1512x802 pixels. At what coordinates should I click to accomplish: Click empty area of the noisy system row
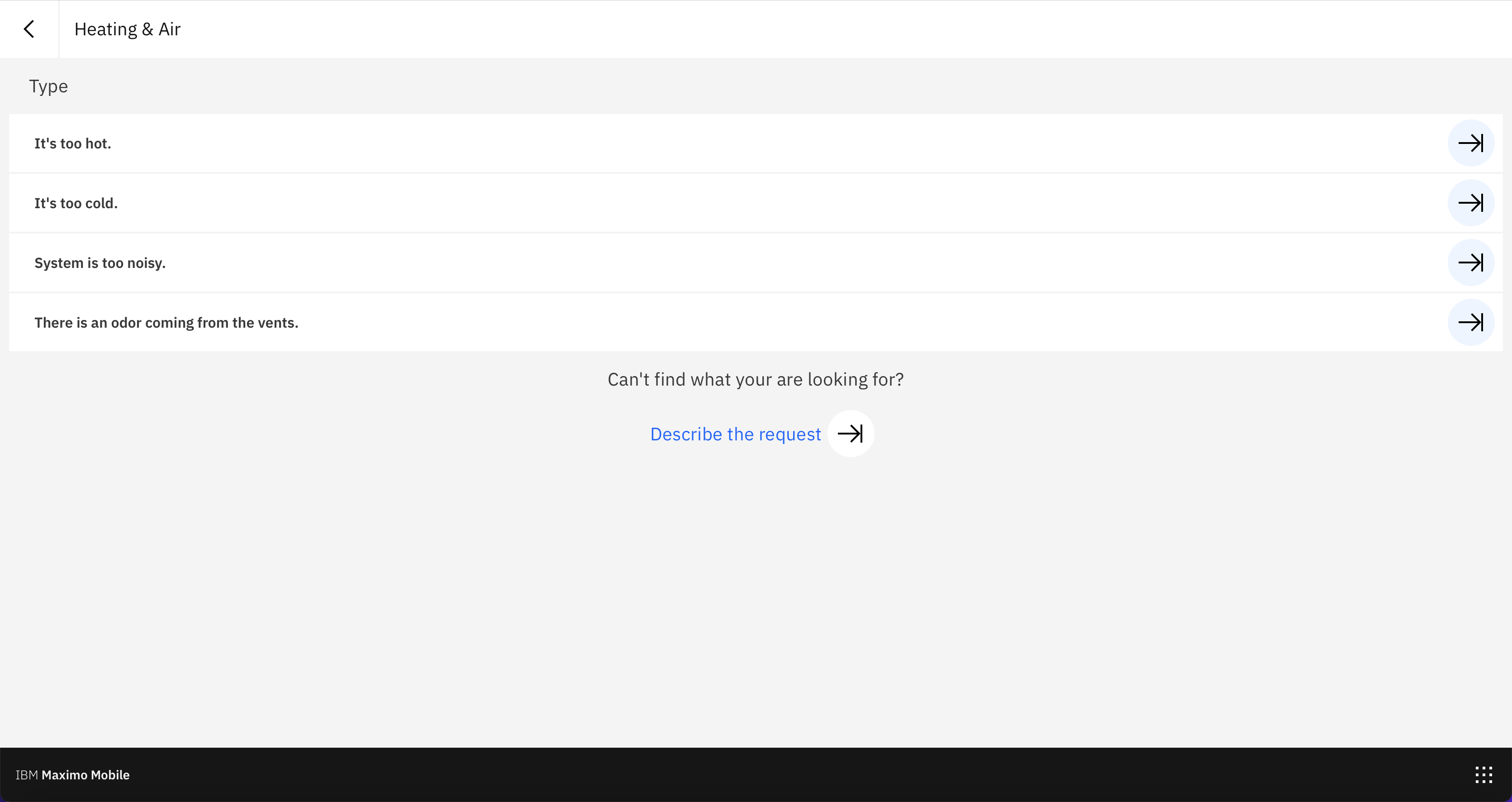(763, 263)
